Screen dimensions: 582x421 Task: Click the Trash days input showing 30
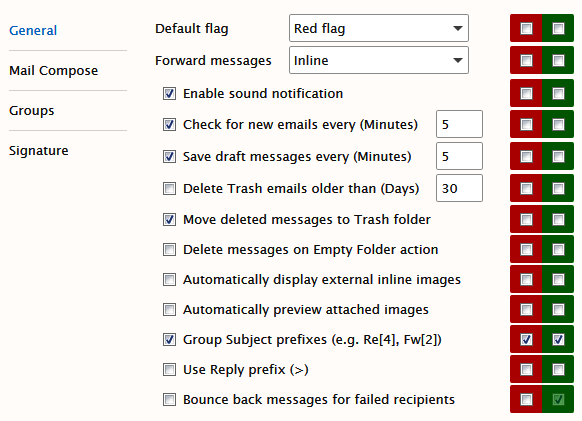460,188
